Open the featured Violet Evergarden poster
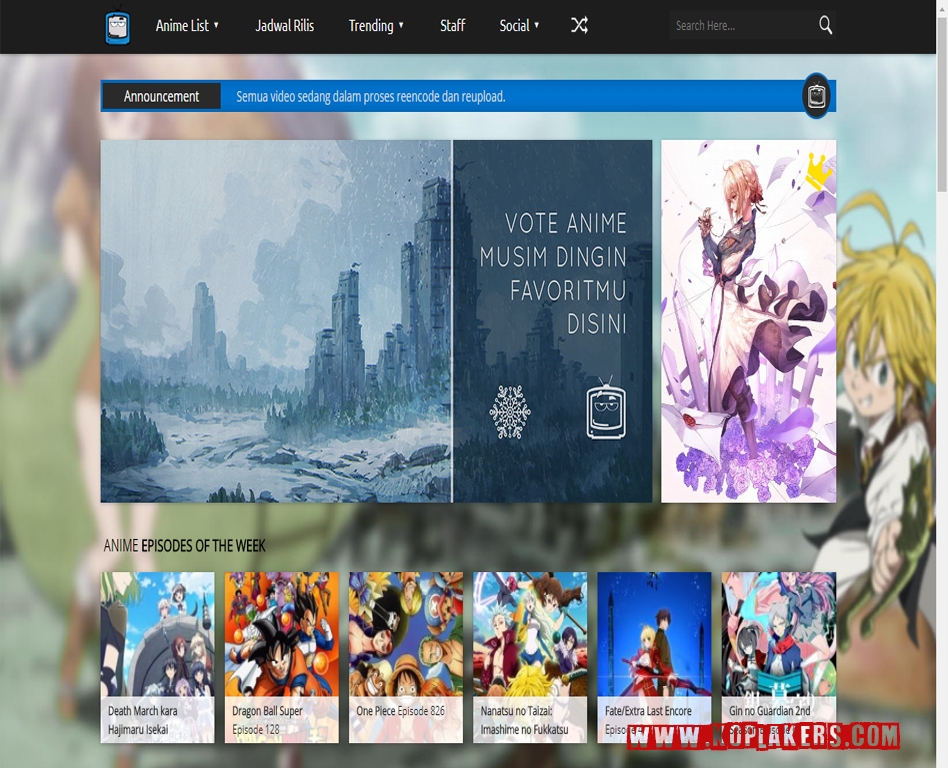Image resolution: width=948 pixels, height=768 pixels. click(x=748, y=321)
